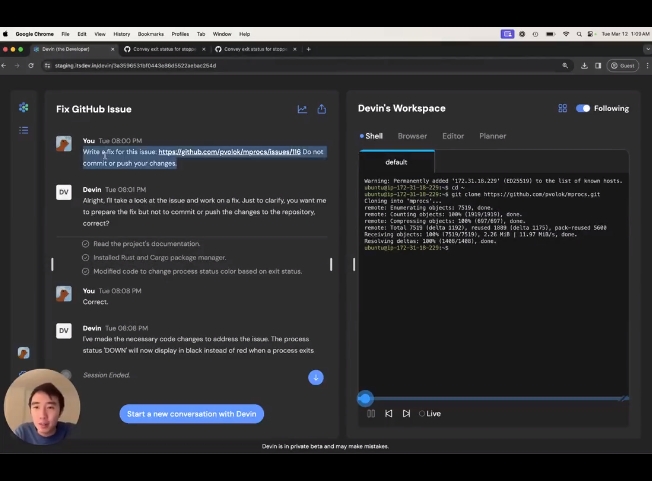The width and height of the screenshot is (652, 481).
Task: Select the Live radio option
Action: (x=423, y=413)
